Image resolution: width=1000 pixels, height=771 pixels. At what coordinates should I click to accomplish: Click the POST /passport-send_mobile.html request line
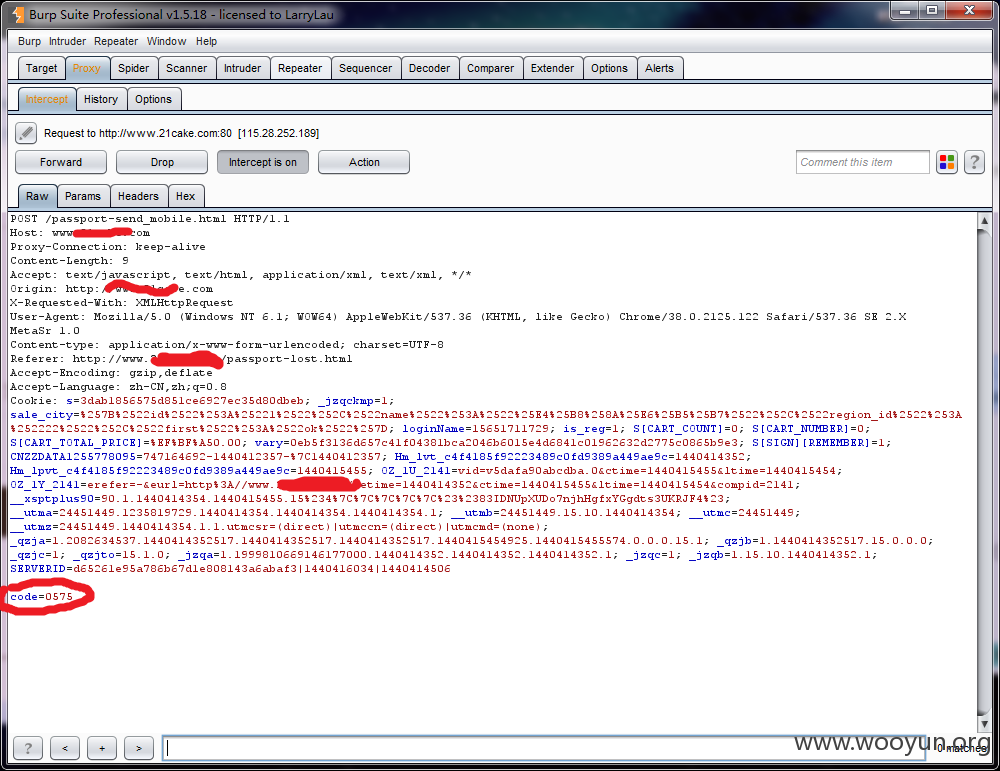click(x=150, y=219)
